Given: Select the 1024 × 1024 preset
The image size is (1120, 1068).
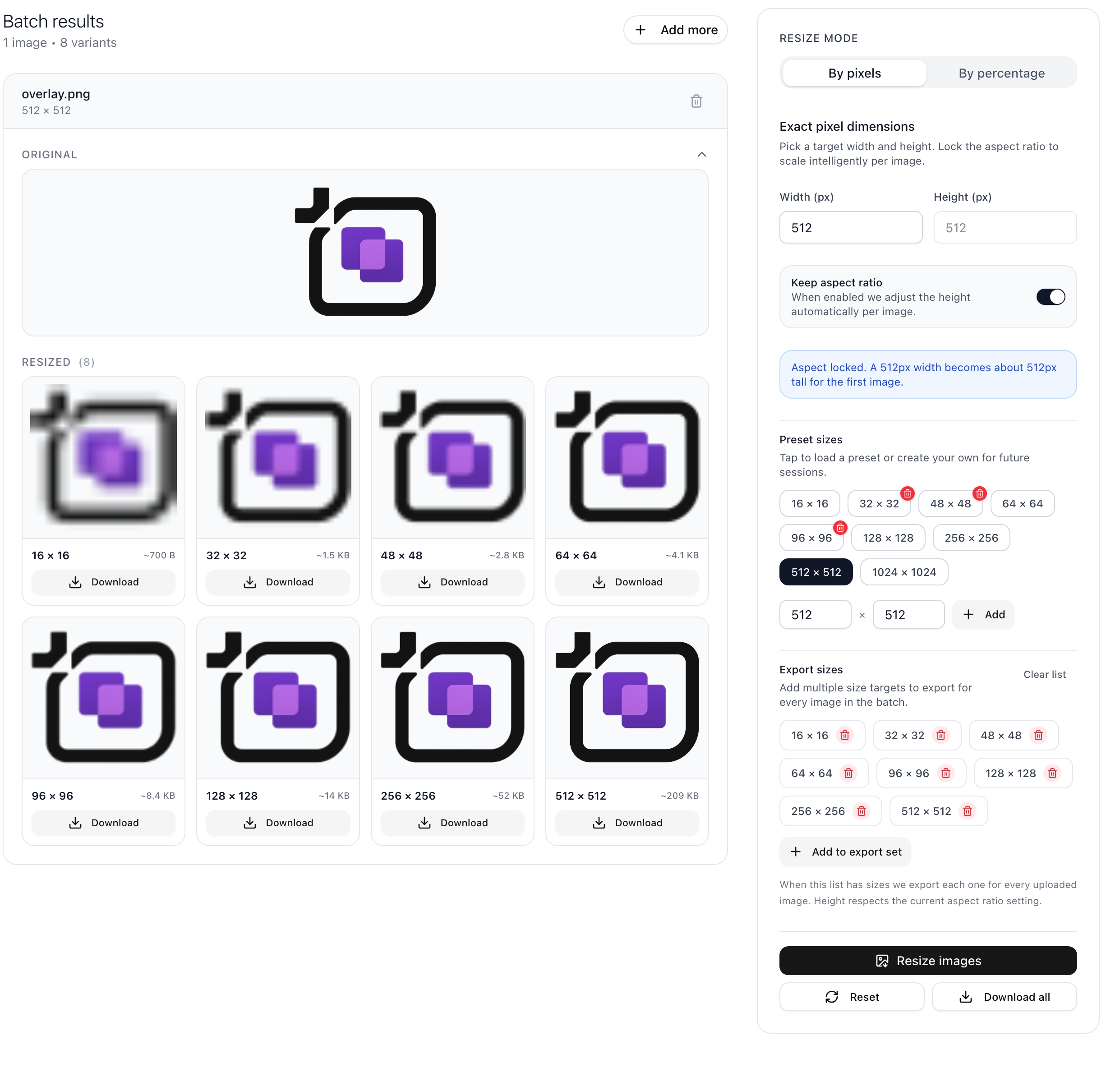Looking at the screenshot, I should click(x=903, y=572).
